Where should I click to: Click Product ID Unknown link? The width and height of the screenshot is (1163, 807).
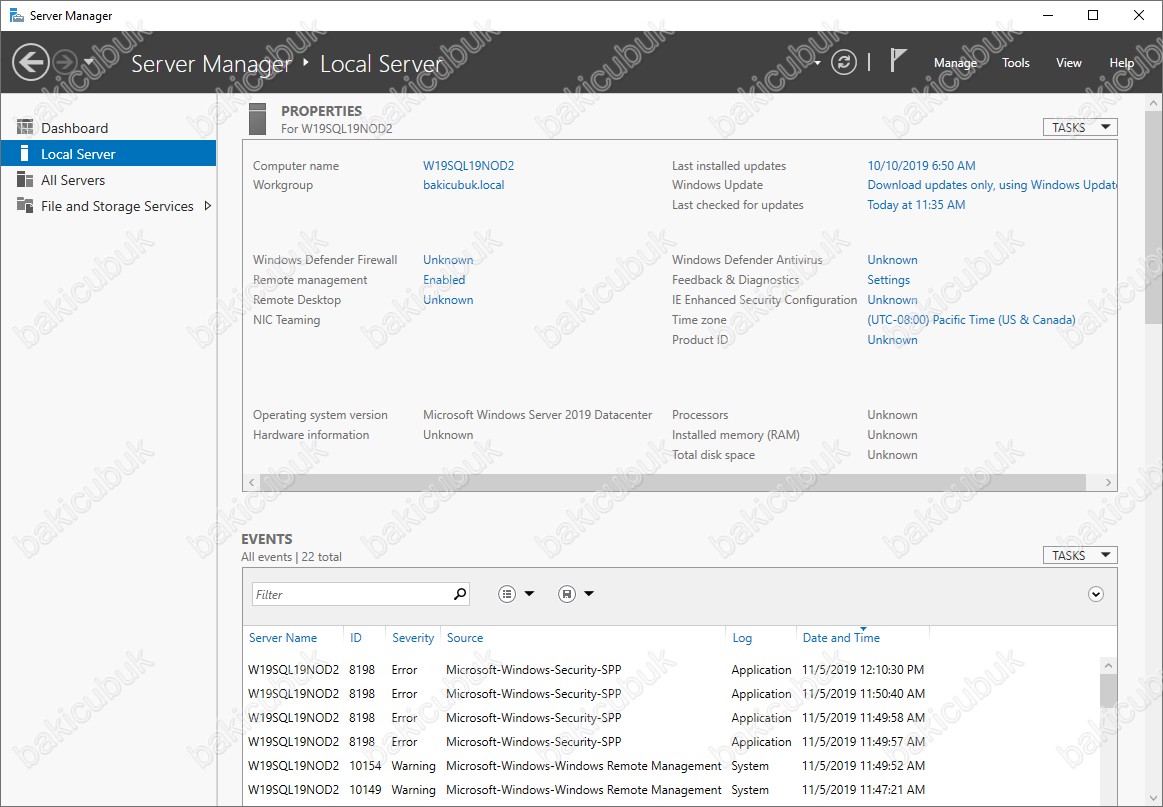point(892,340)
